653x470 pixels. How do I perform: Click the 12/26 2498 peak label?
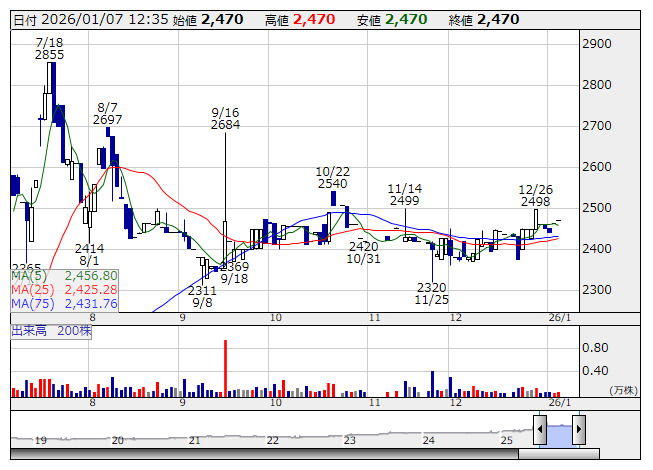click(x=536, y=196)
